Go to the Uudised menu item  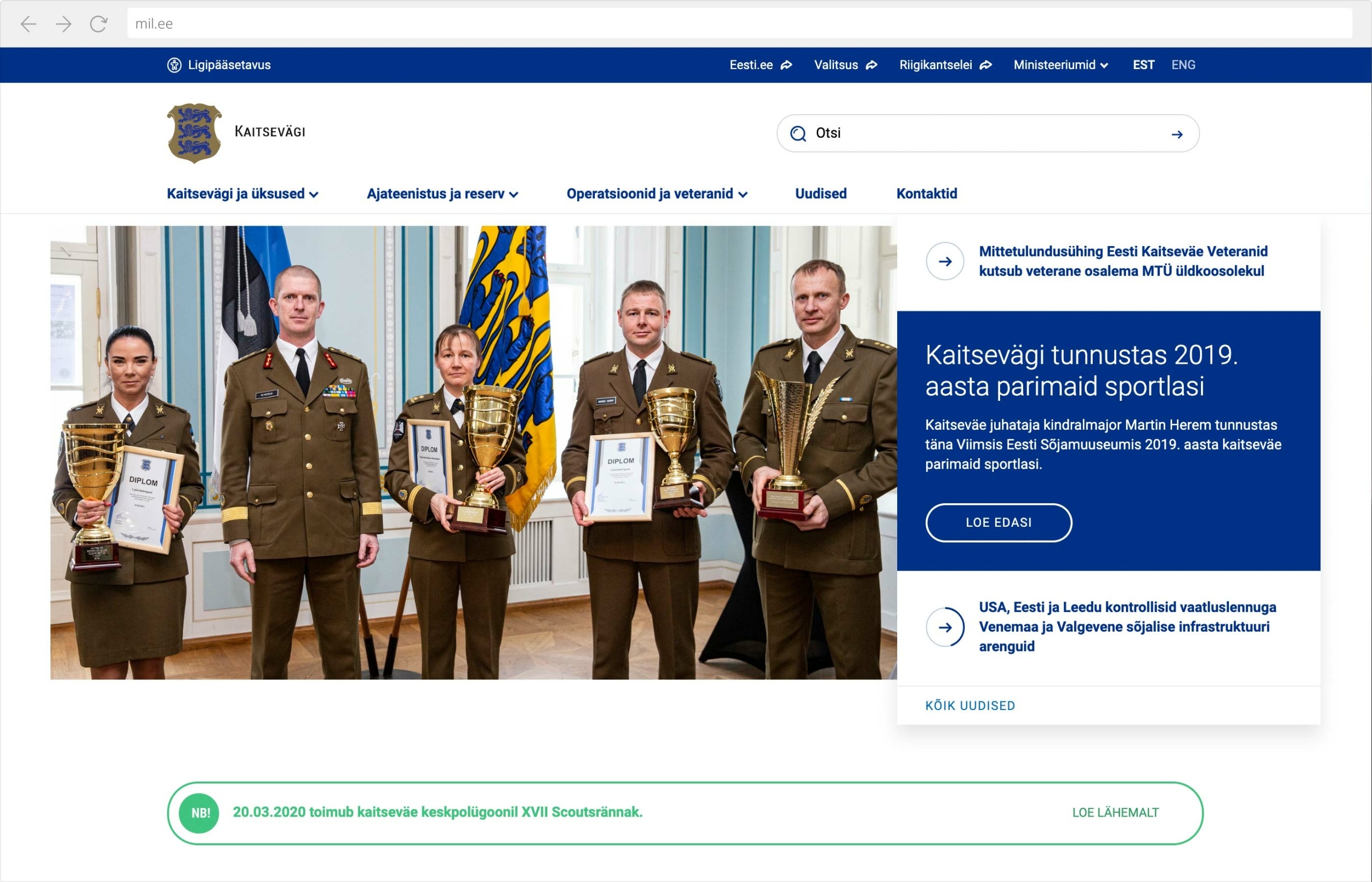click(x=821, y=193)
